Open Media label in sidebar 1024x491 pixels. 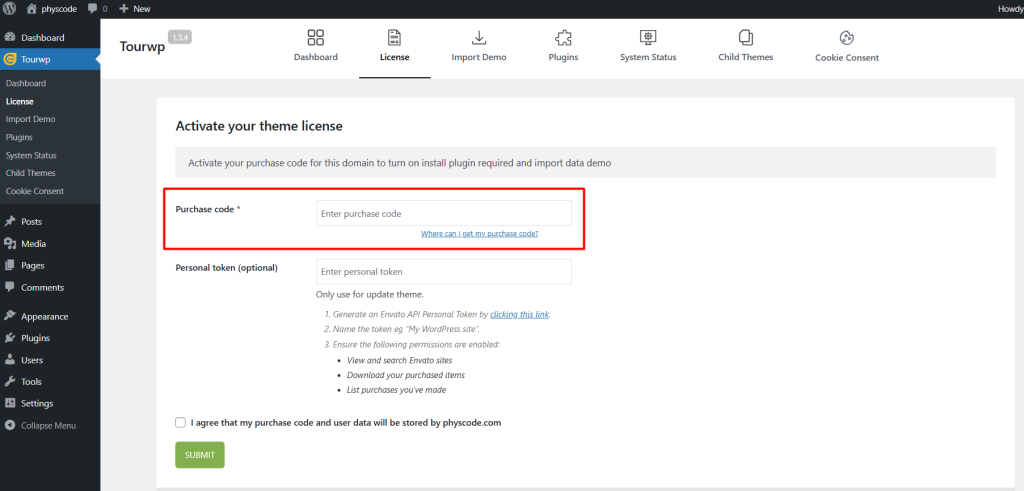pyautogui.click(x=33, y=244)
